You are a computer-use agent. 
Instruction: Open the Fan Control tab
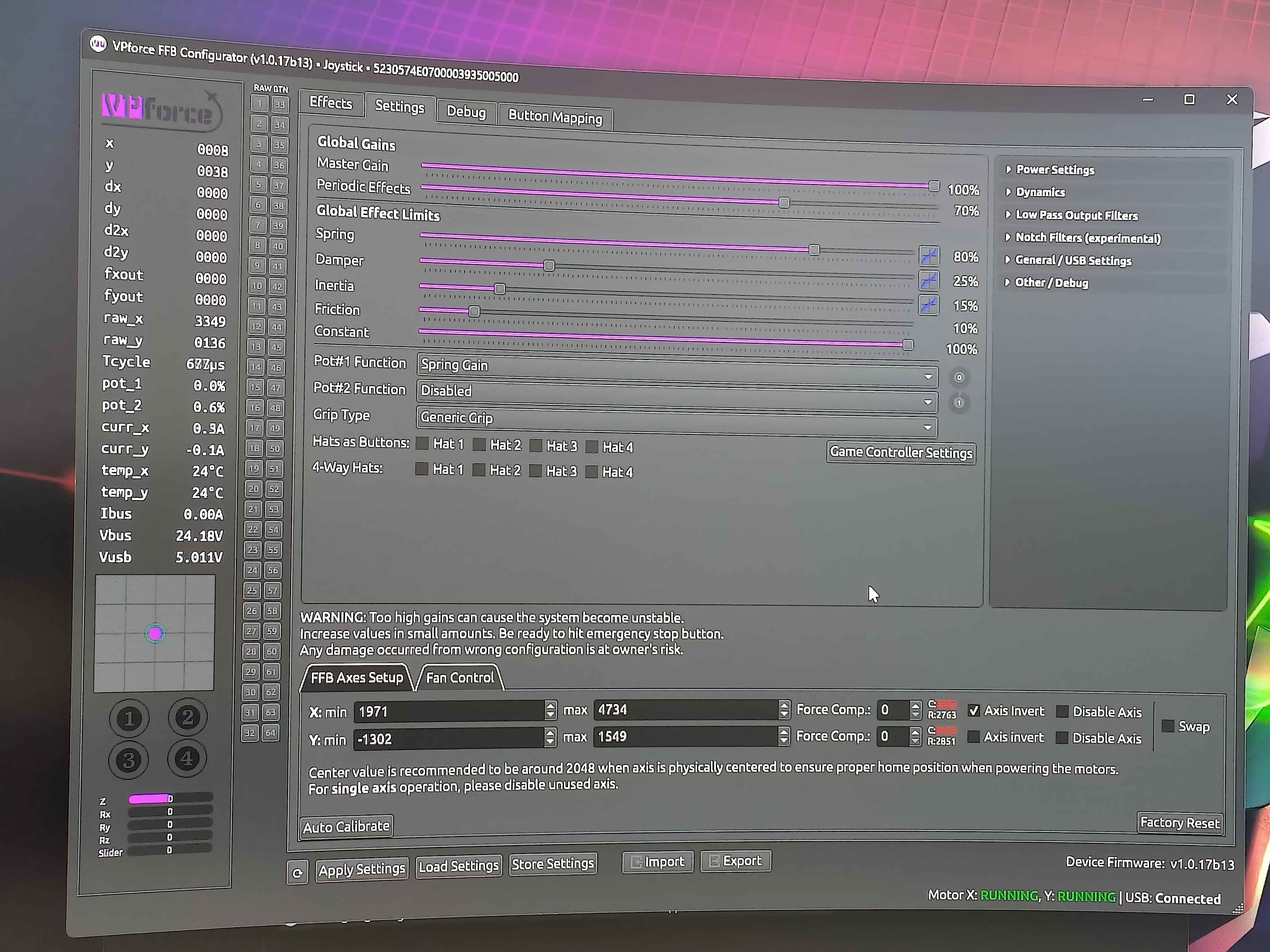point(460,678)
